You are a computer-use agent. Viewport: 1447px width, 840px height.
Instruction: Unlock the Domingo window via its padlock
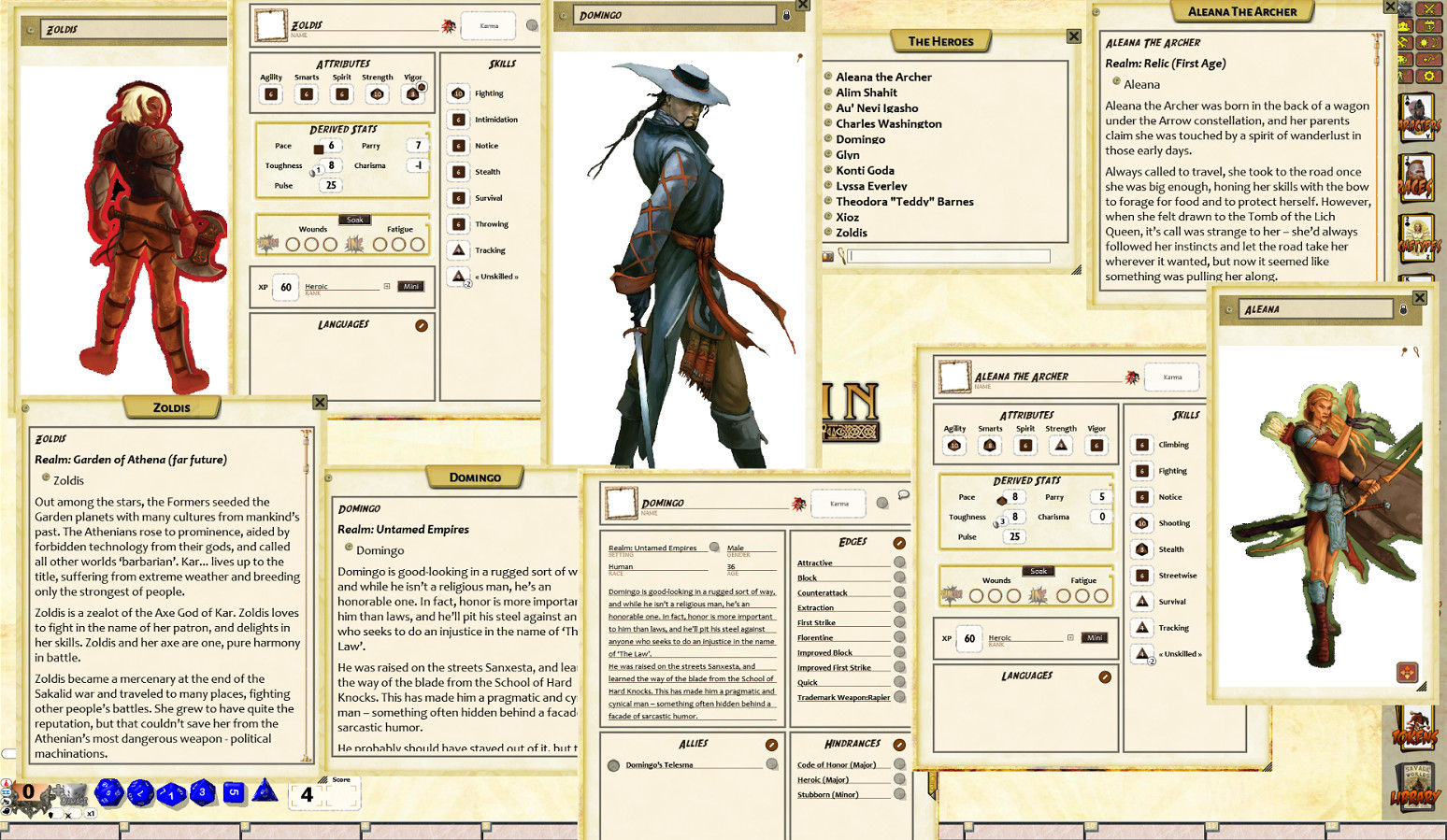[x=786, y=16]
